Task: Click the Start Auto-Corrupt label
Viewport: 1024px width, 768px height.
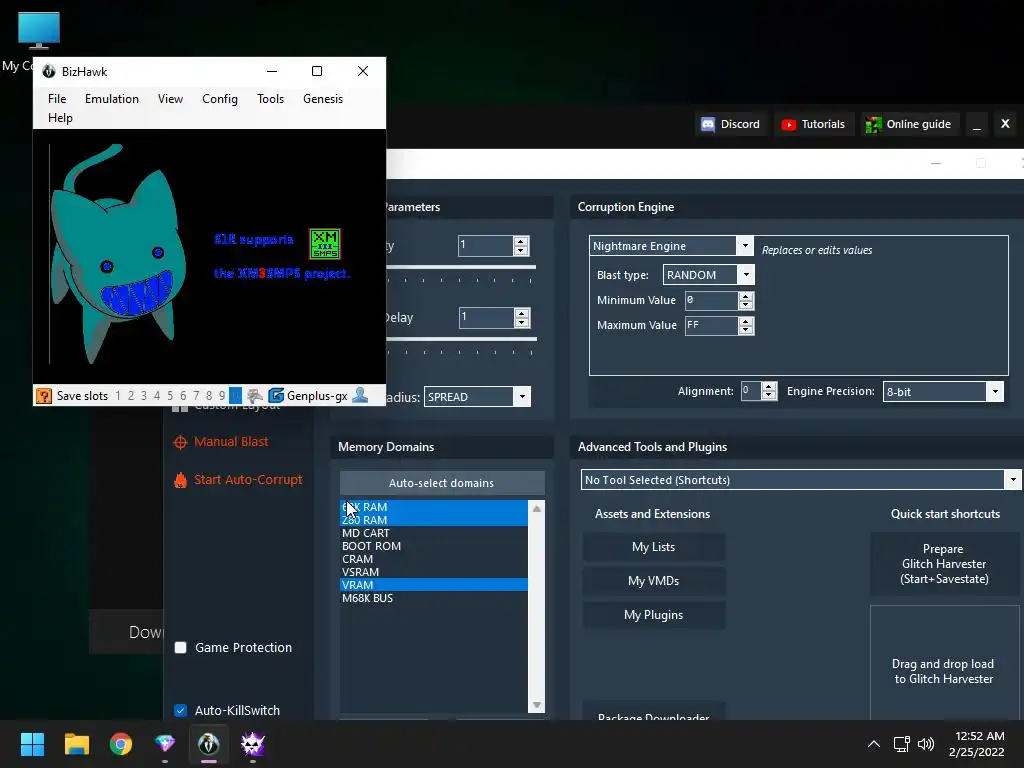Action: [x=248, y=479]
